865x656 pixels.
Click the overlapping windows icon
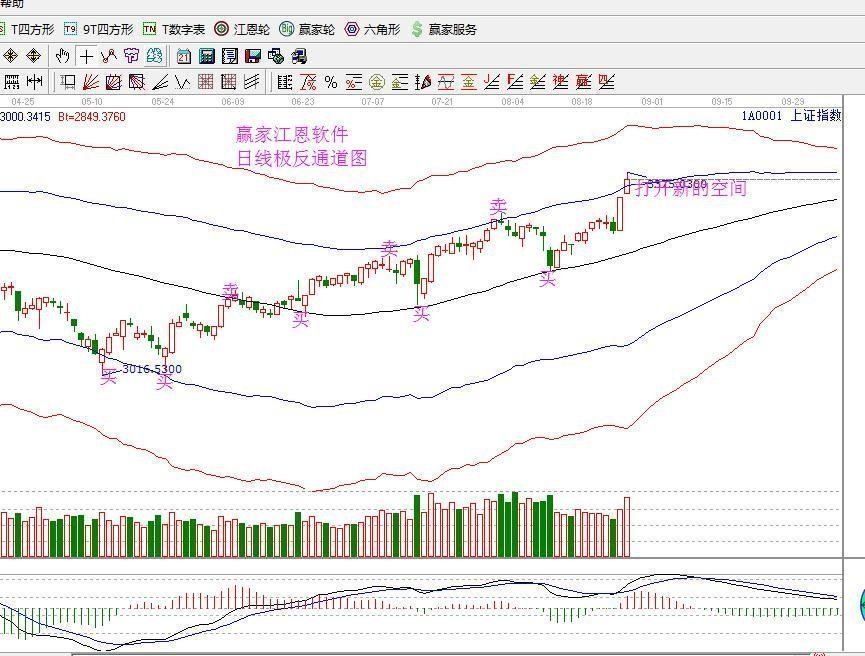pos(276,56)
